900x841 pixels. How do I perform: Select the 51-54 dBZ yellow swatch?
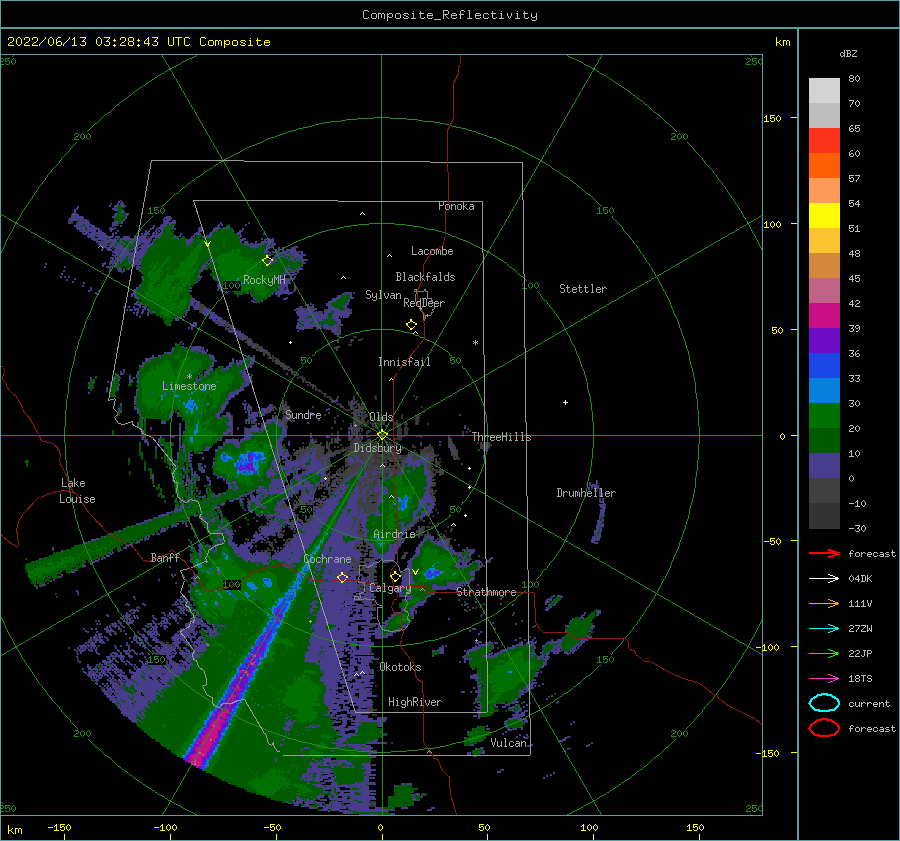(x=824, y=216)
